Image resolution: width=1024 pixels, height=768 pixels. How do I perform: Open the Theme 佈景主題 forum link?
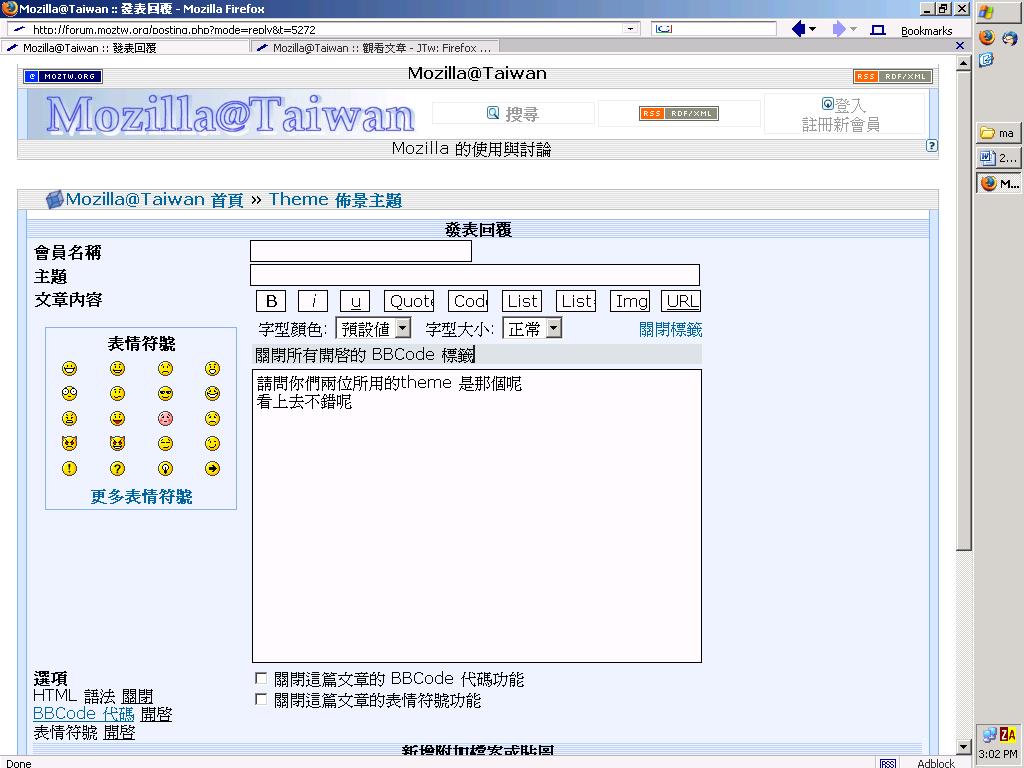[336, 200]
